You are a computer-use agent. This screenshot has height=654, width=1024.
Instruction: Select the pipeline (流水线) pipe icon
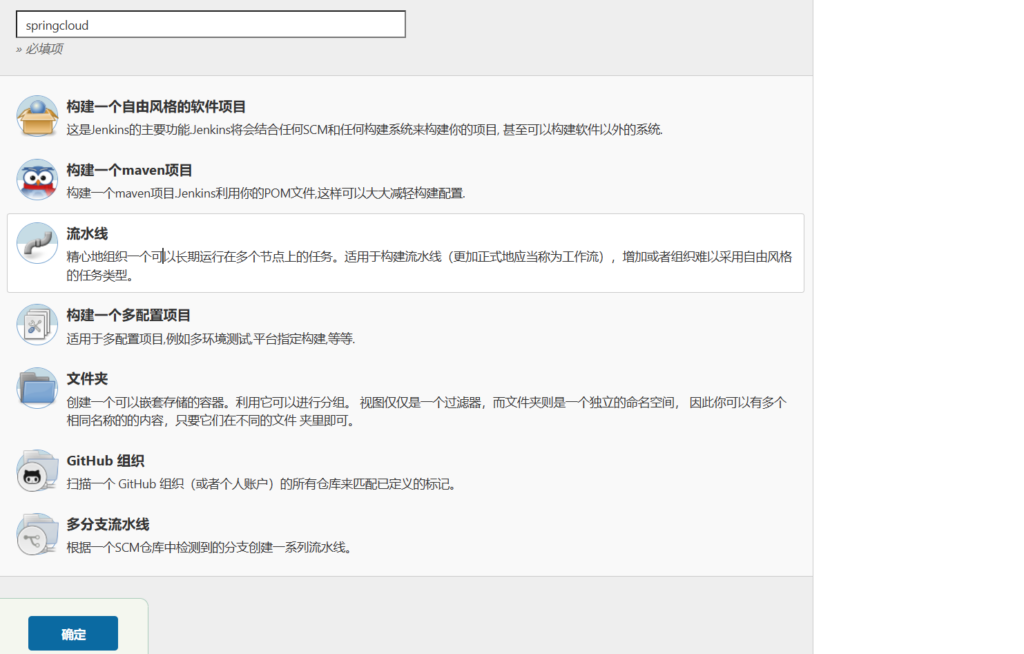point(37,243)
